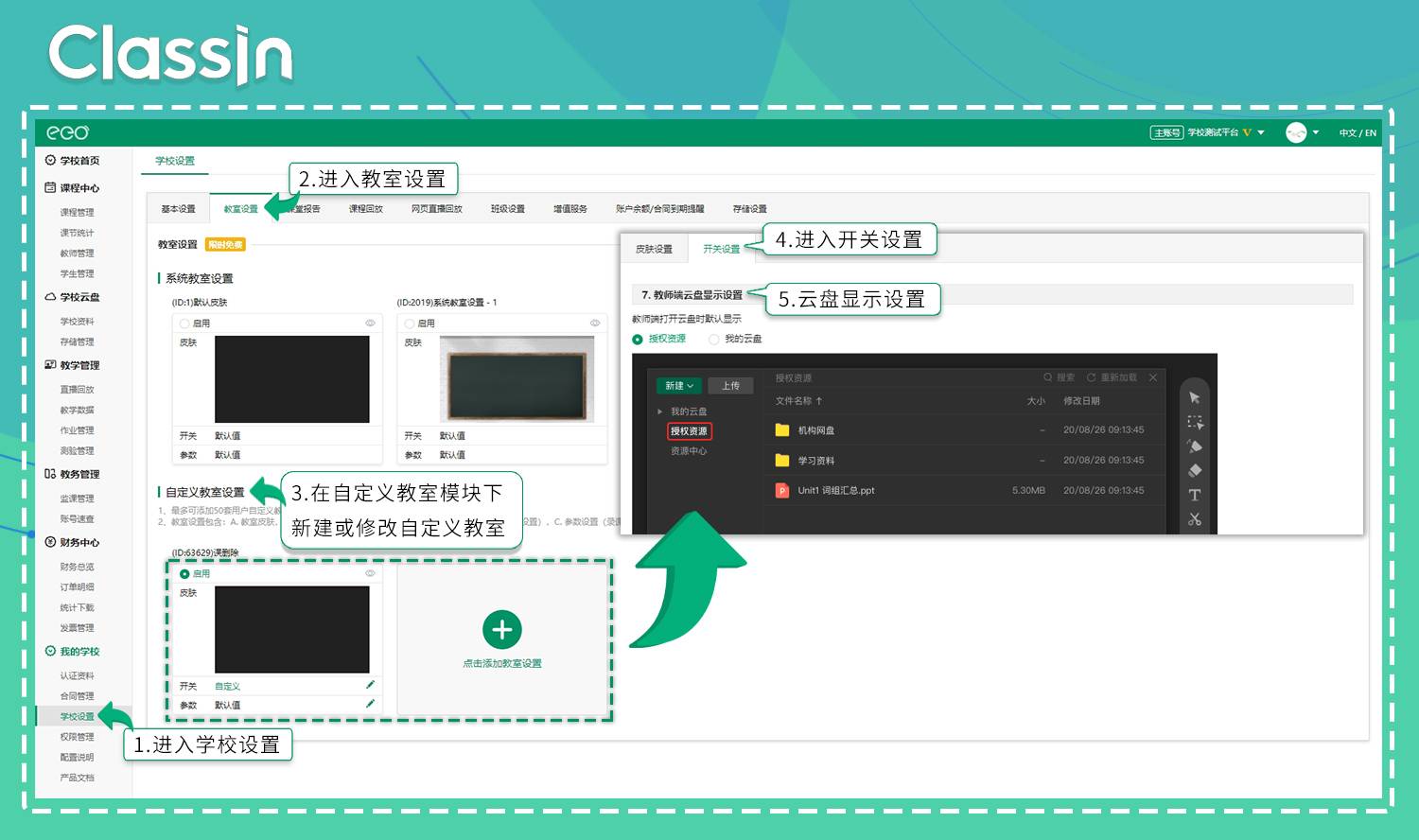Click the (ID:2019) chalkboard skin thumbnail
Screen dimensions: 1419x840
click(517, 378)
